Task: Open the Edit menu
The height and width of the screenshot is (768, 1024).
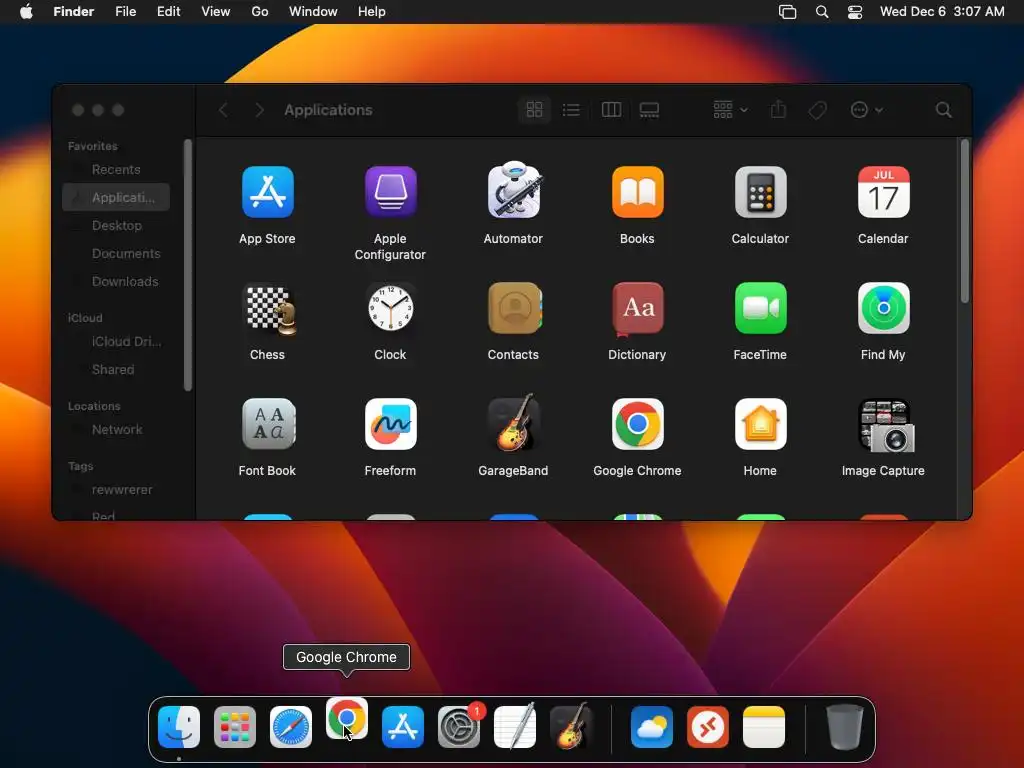Action: pos(168,12)
